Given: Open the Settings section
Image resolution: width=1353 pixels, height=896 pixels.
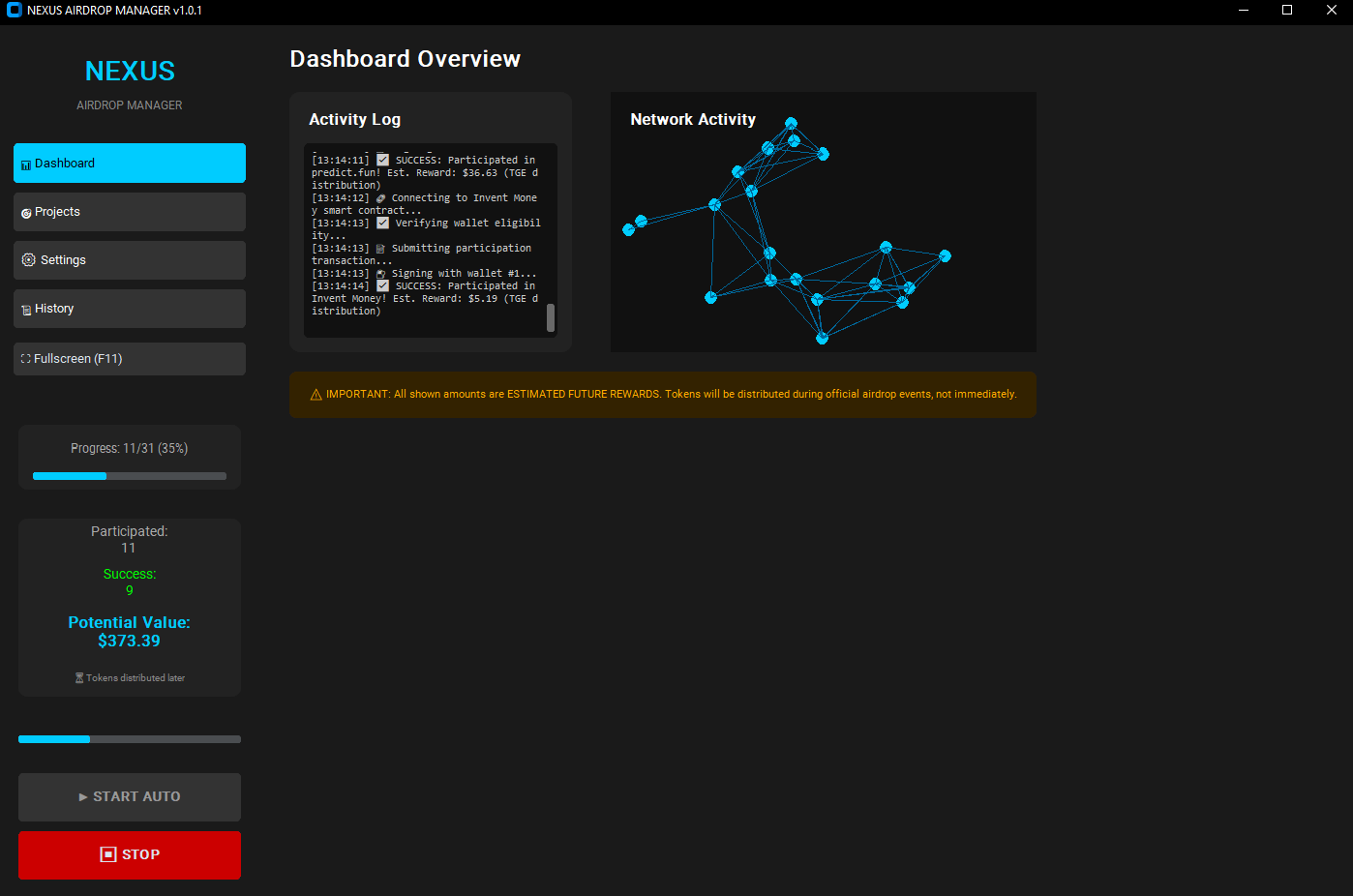Looking at the screenshot, I should pos(130,260).
